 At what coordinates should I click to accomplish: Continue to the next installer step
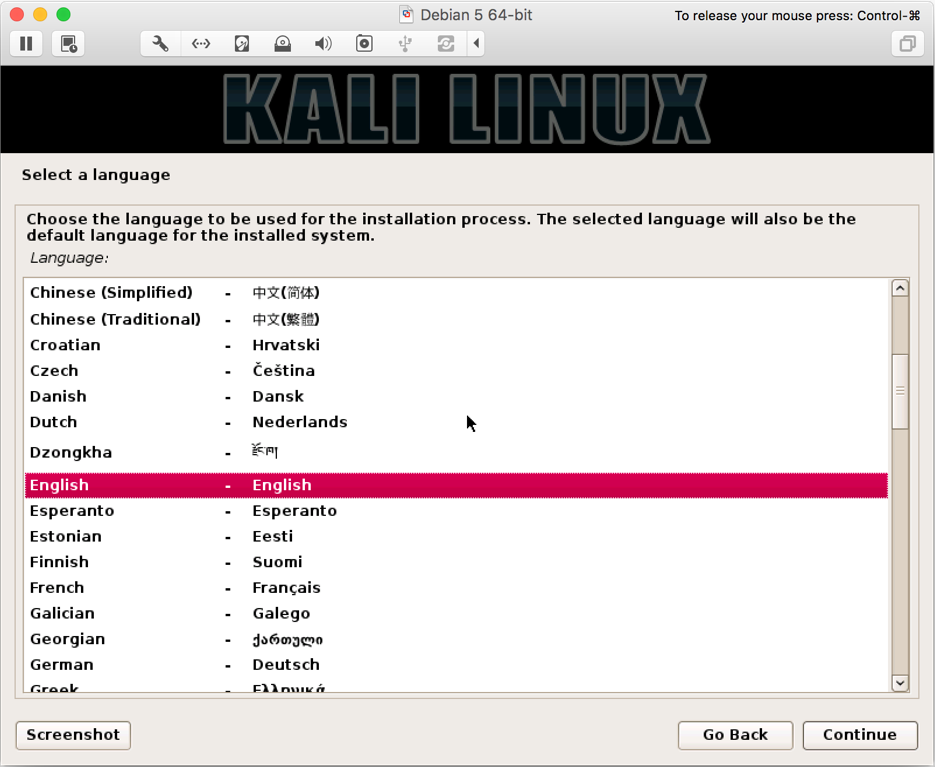(860, 735)
